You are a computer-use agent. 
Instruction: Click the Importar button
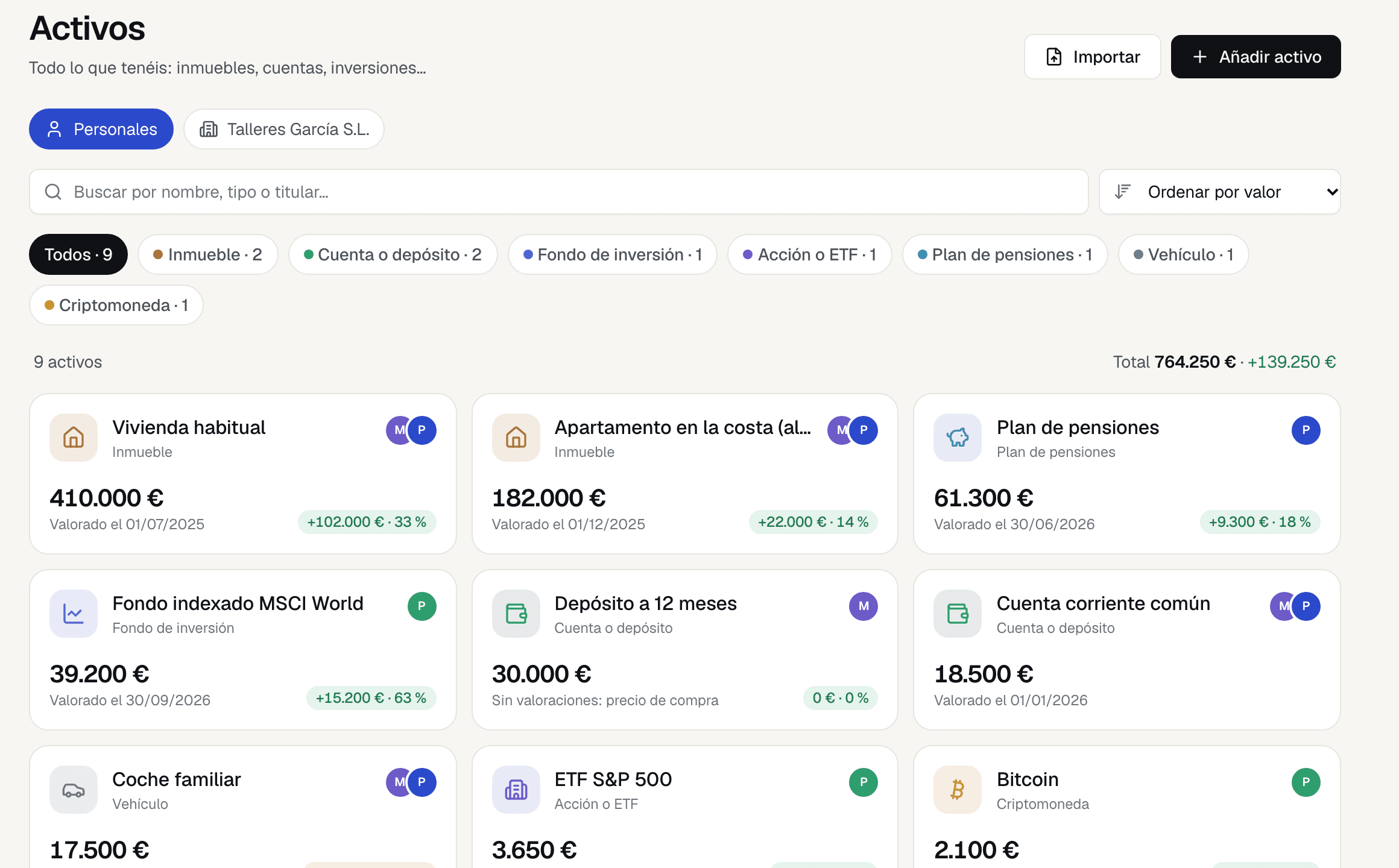(x=1093, y=57)
